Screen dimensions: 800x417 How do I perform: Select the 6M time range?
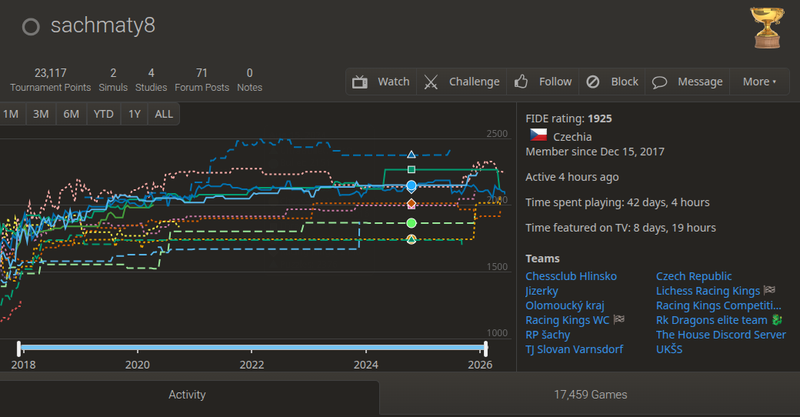pos(71,114)
